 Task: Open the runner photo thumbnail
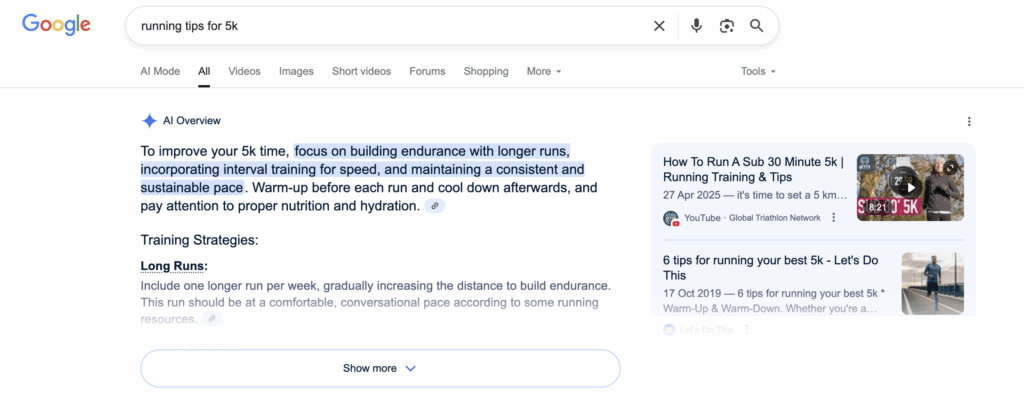[933, 284]
